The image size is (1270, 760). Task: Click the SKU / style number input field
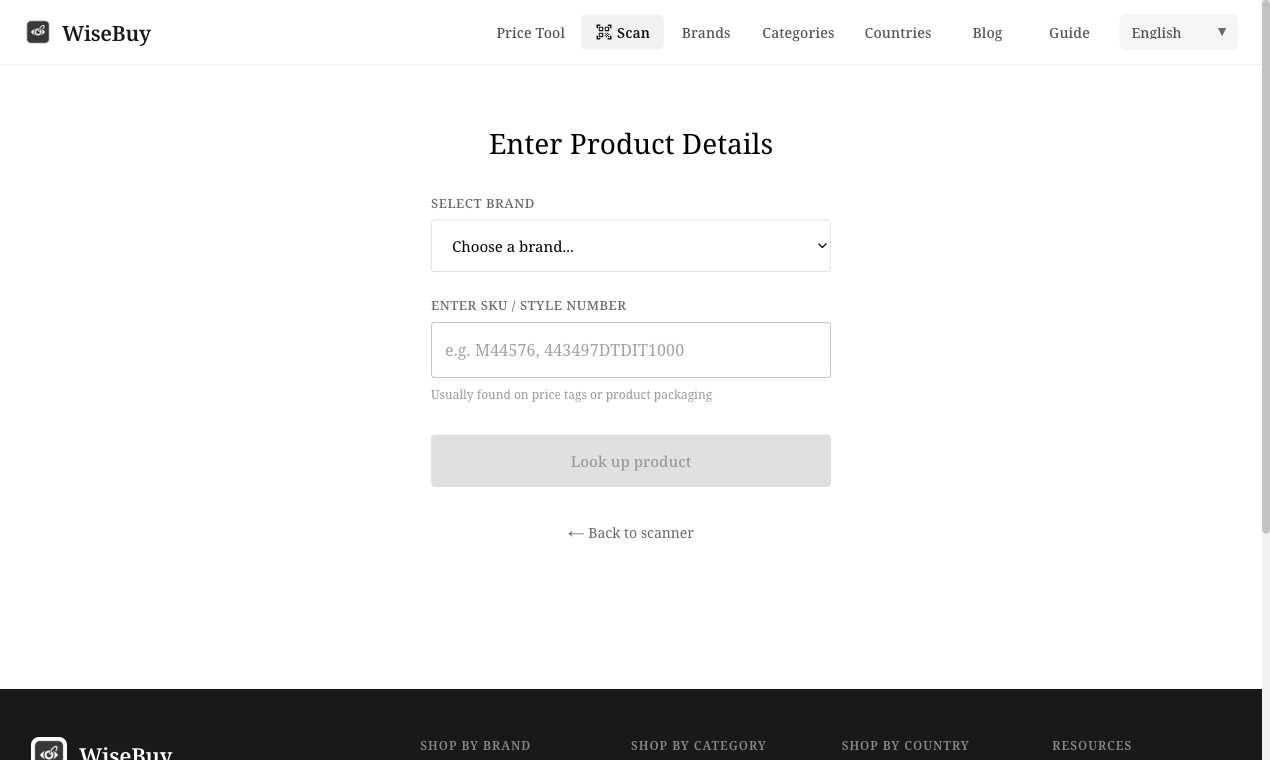(x=631, y=350)
